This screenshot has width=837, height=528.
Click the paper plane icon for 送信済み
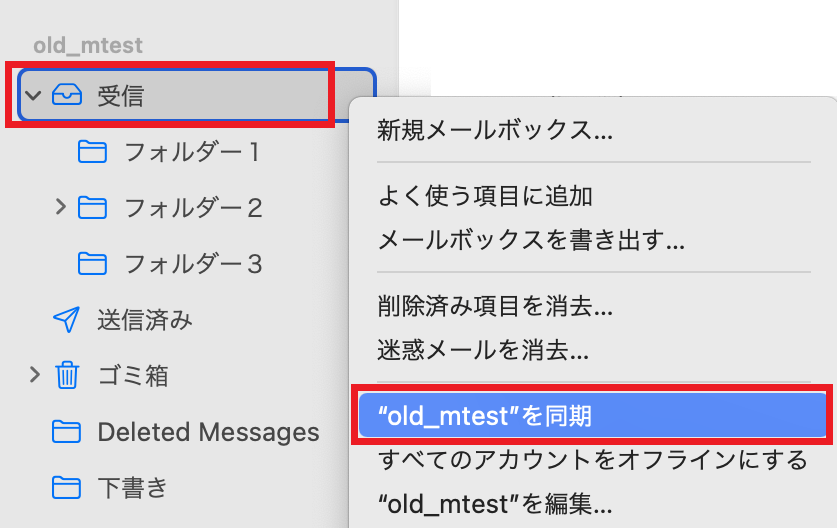[x=67, y=319]
